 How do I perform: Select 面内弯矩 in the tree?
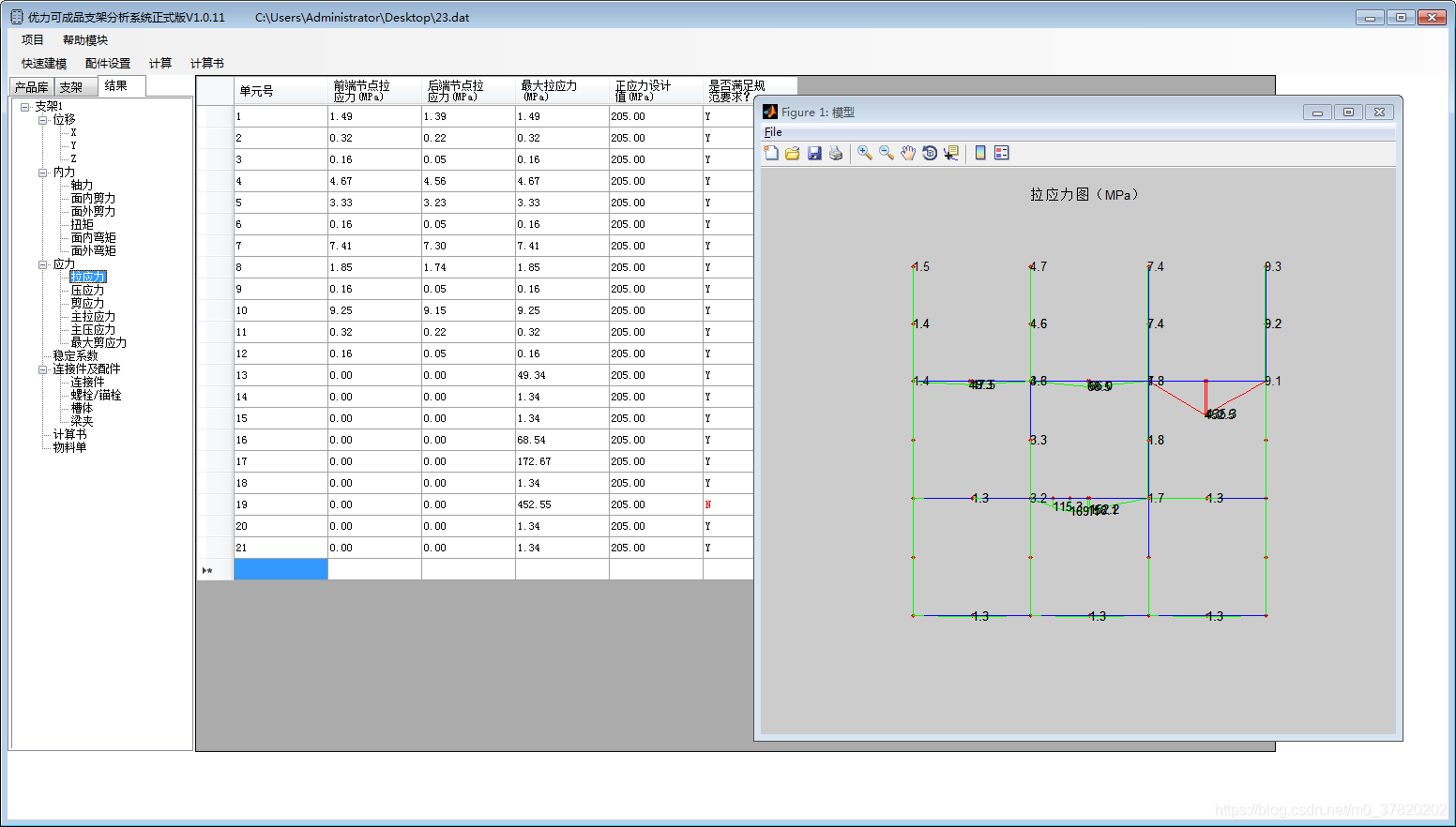(94, 238)
